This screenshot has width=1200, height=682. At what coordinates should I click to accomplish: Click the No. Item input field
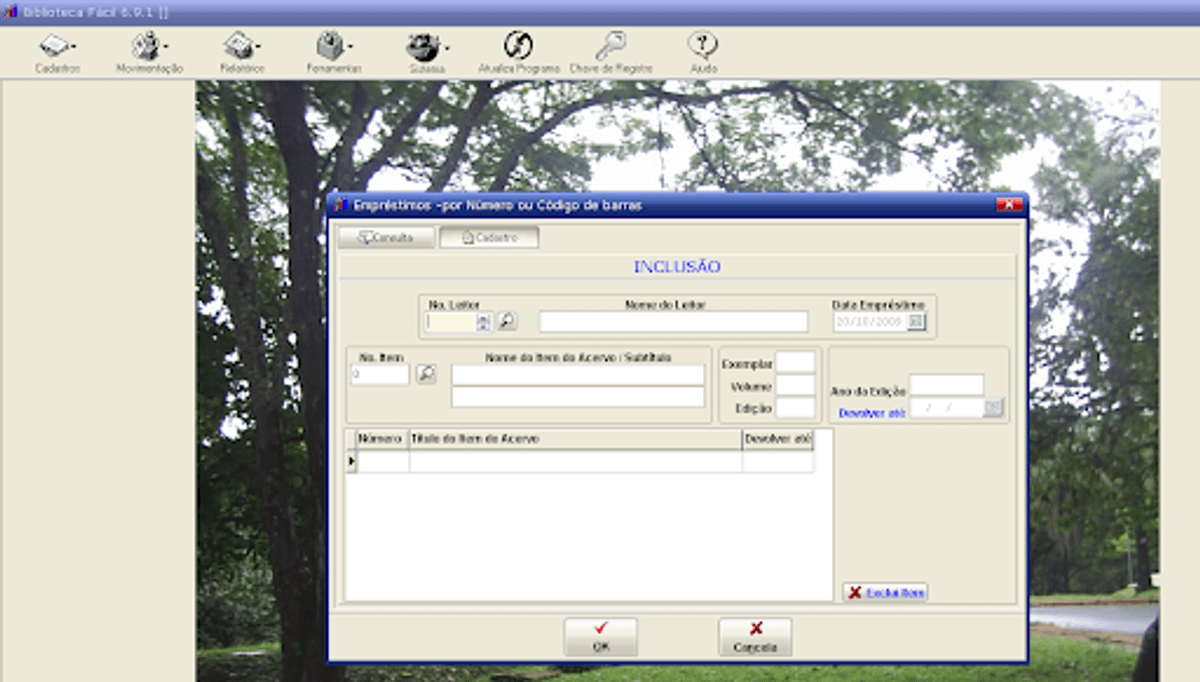coord(380,374)
